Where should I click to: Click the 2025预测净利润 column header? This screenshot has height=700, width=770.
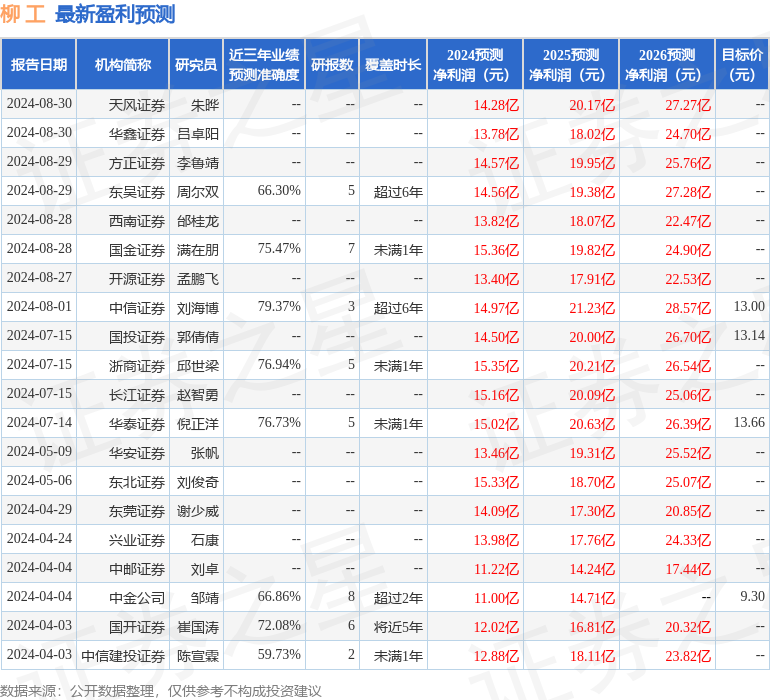571,64
